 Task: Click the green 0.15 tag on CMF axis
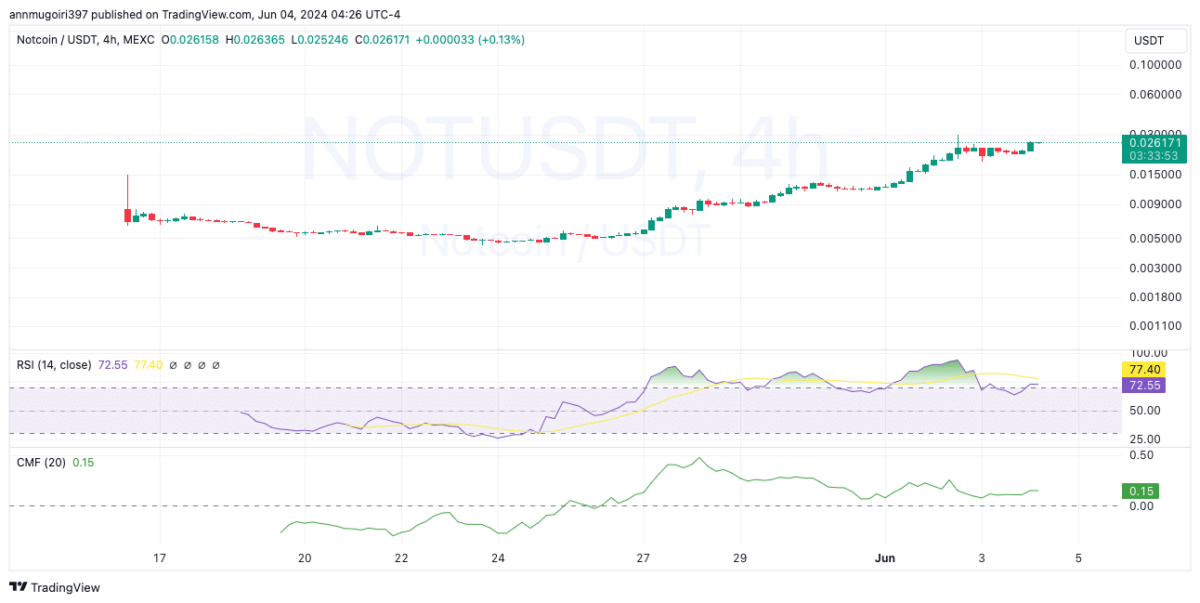[1142, 491]
